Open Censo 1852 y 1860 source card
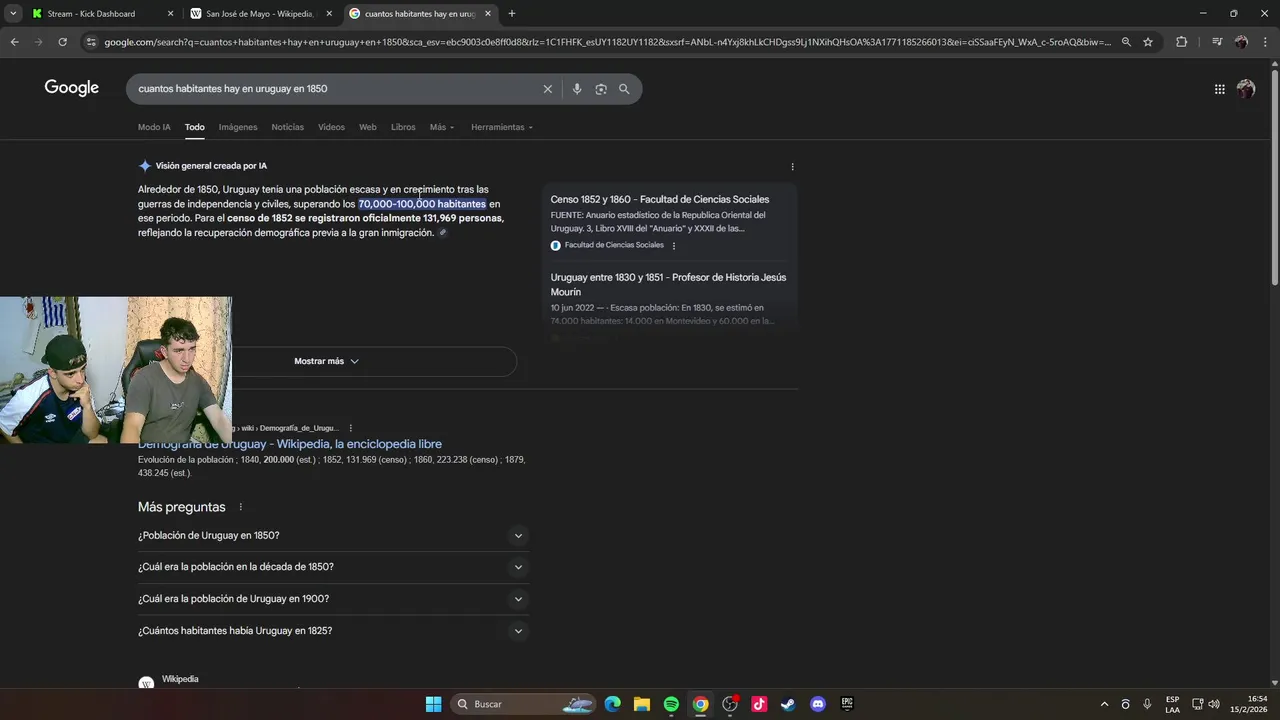1280x720 pixels. pos(660,199)
